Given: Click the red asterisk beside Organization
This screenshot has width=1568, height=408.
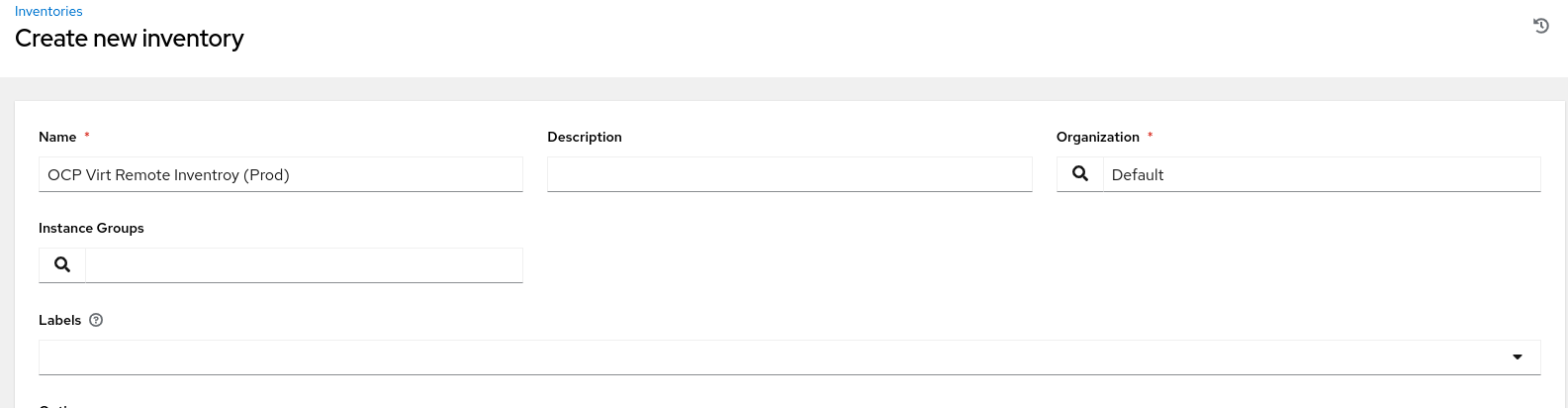Looking at the screenshot, I should (1150, 136).
